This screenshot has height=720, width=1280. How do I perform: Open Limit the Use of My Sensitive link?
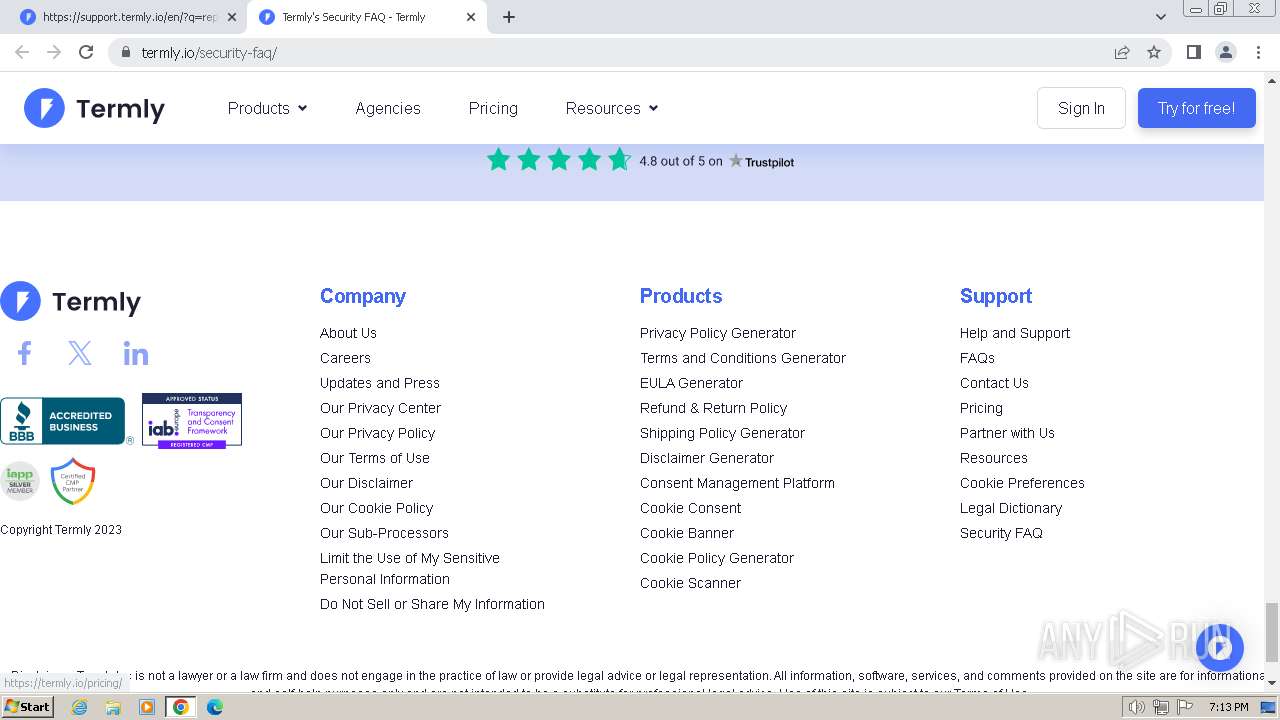pyautogui.click(x=410, y=568)
